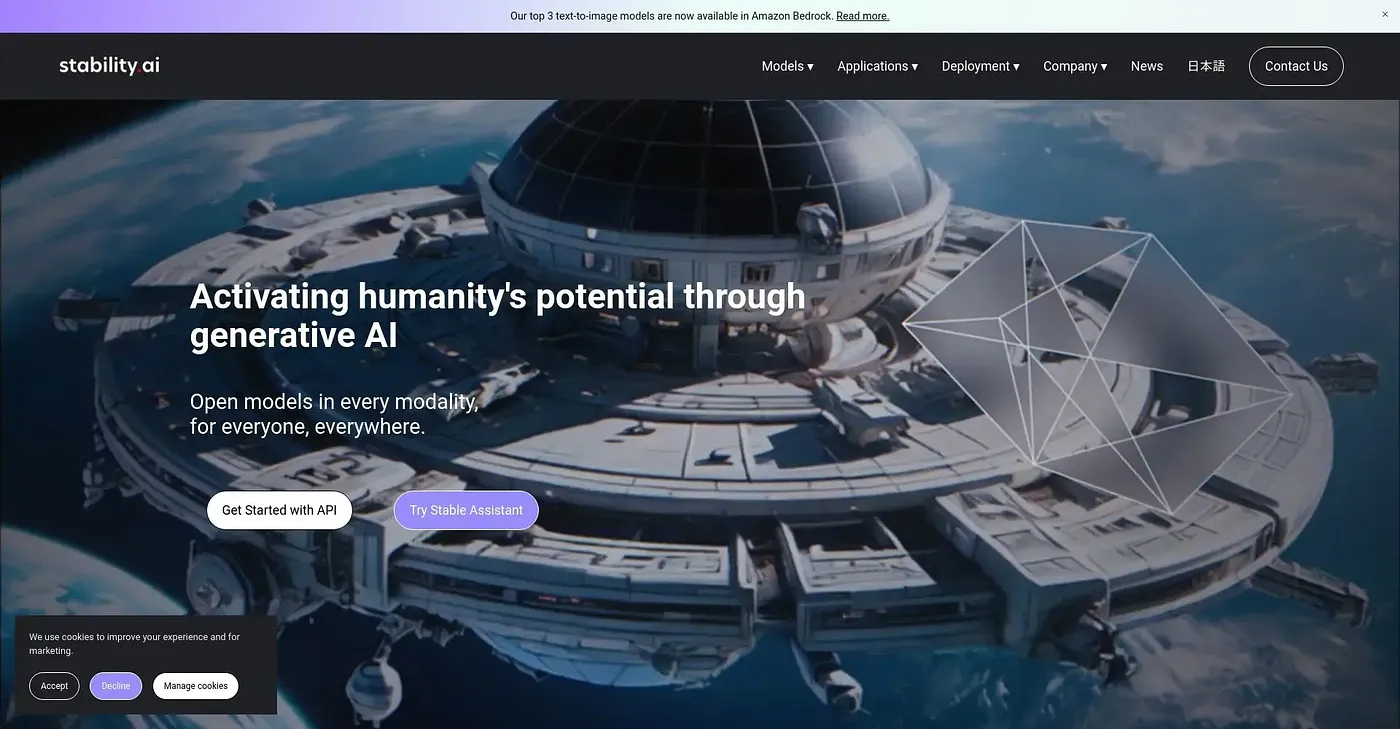Click 'Open models in every modality' text
The width and height of the screenshot is (1400, 729).
point(334,414)
